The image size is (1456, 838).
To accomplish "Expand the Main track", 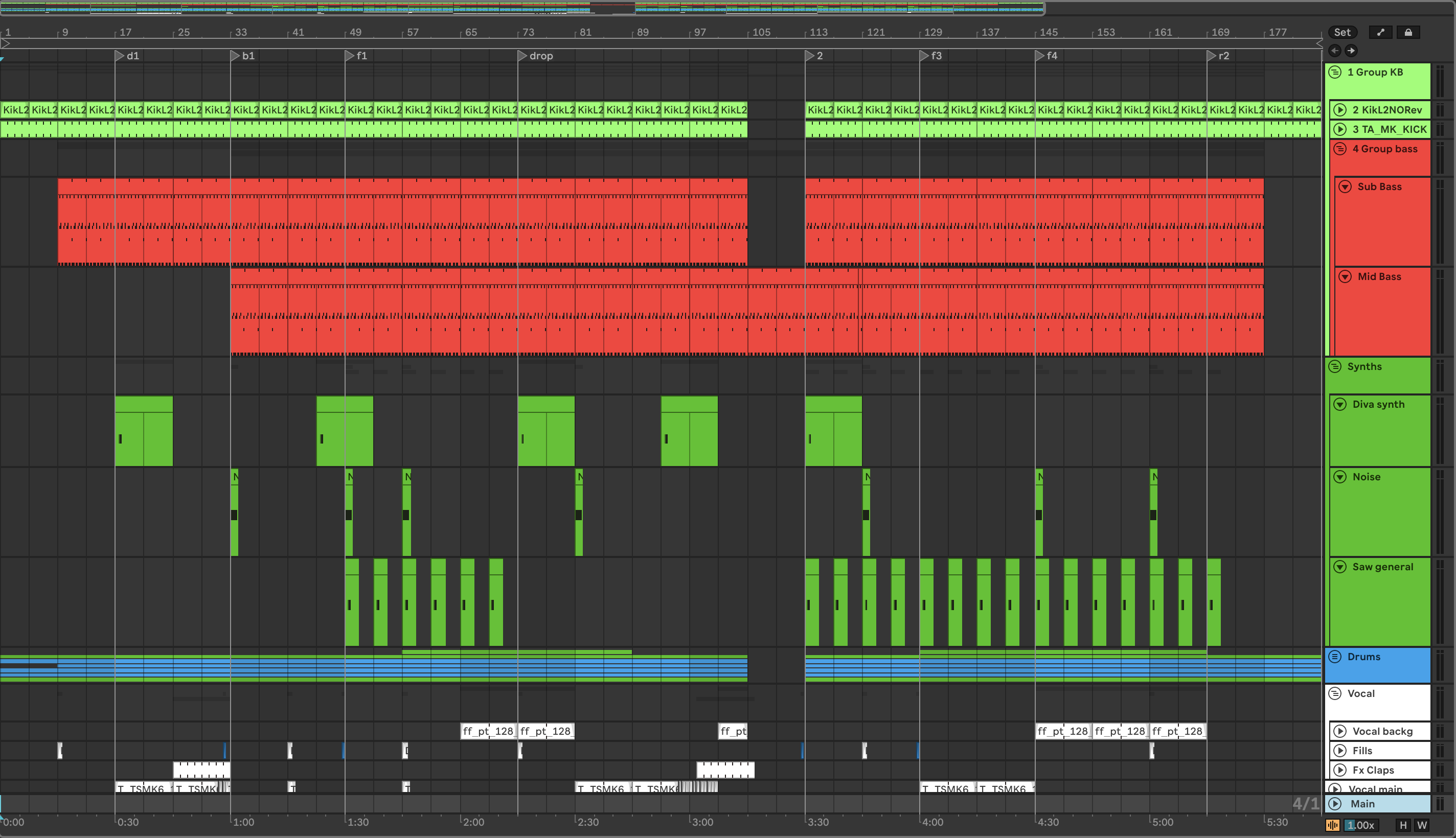I will tap(1335, 803).
